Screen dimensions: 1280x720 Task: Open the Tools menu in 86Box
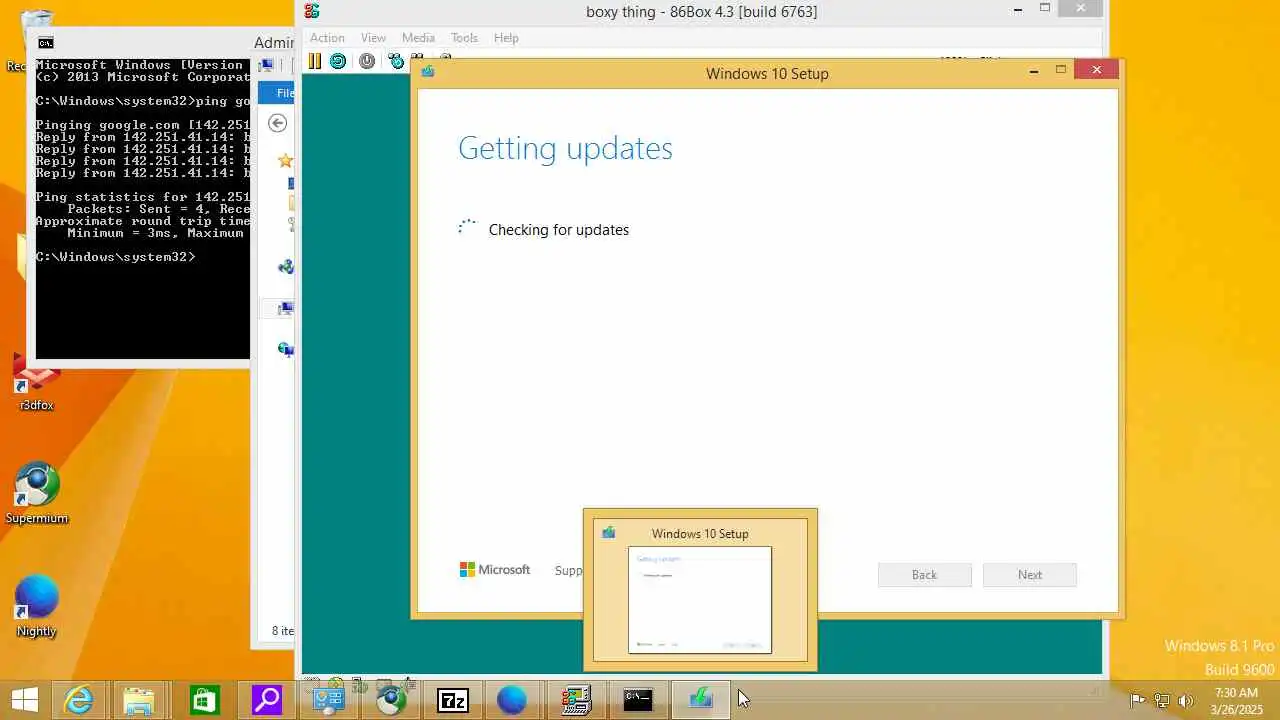click(x=464, y=38)
